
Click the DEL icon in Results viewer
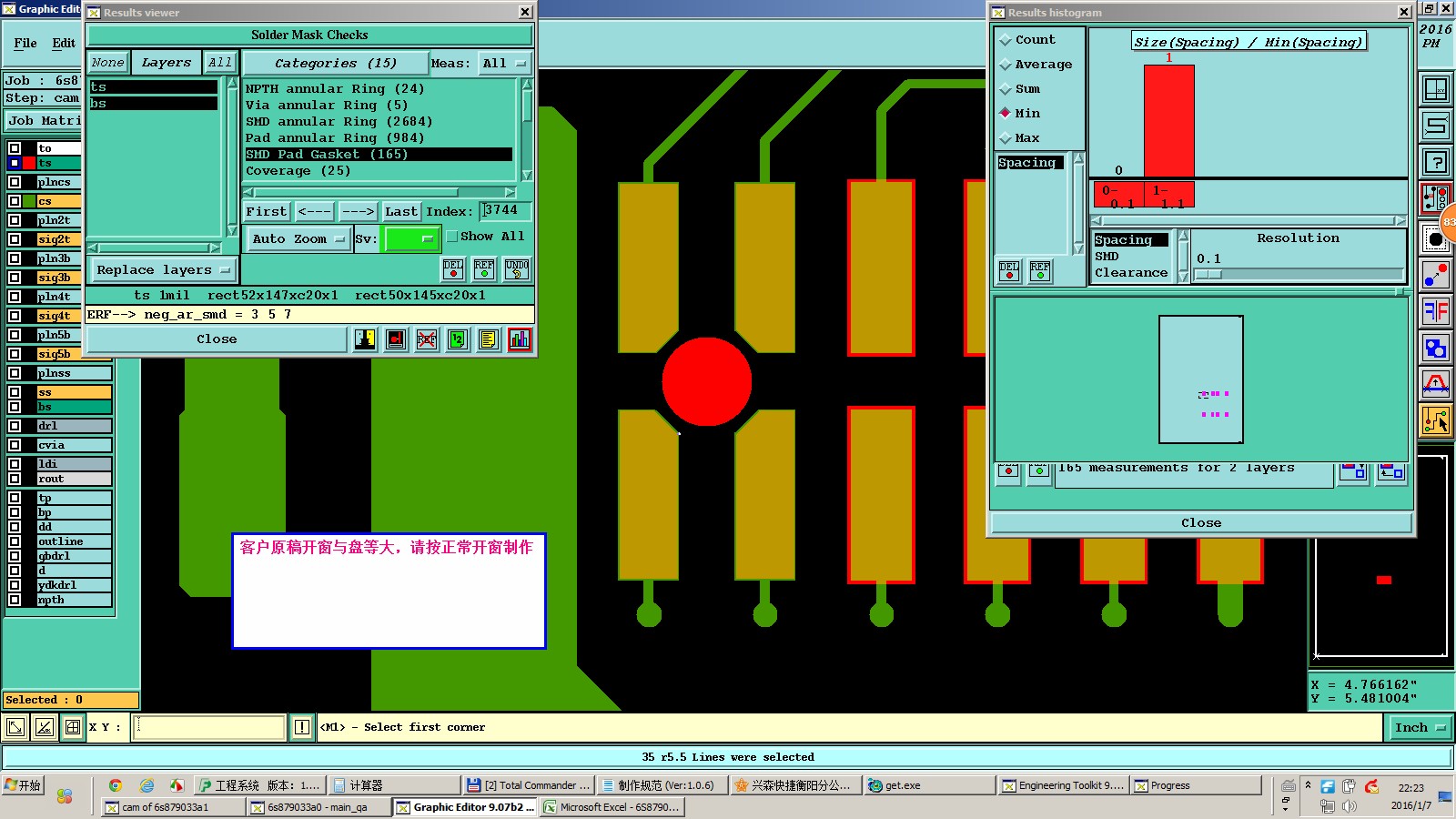point(453,268)
